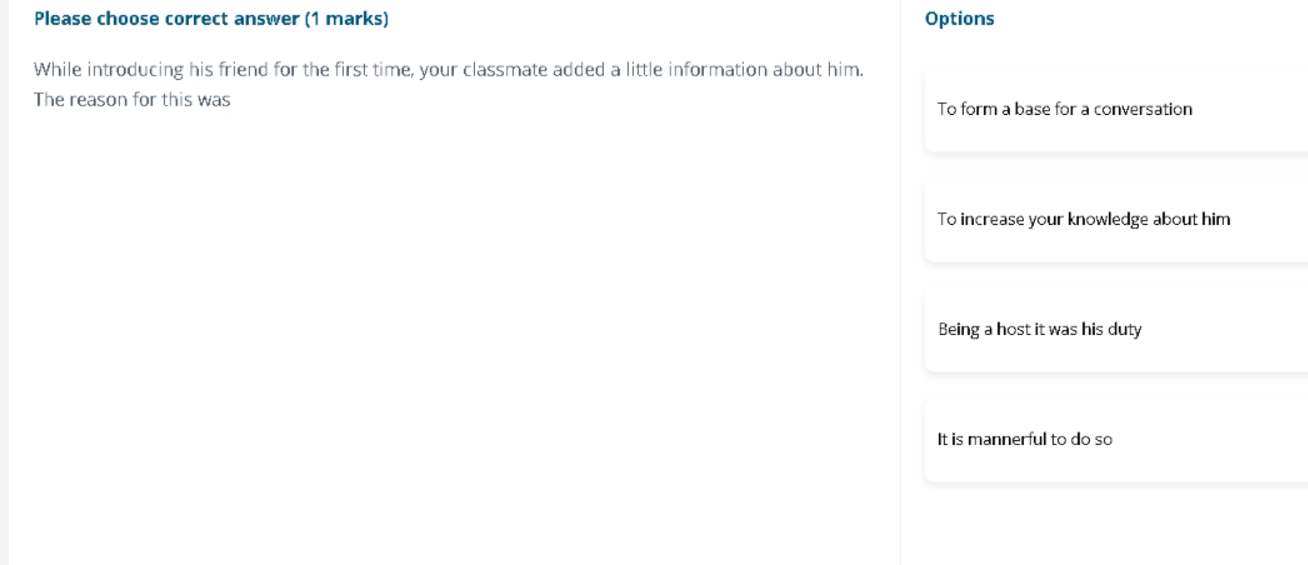Pick answer 'Being a host it was his duty'

[1116, 330]
